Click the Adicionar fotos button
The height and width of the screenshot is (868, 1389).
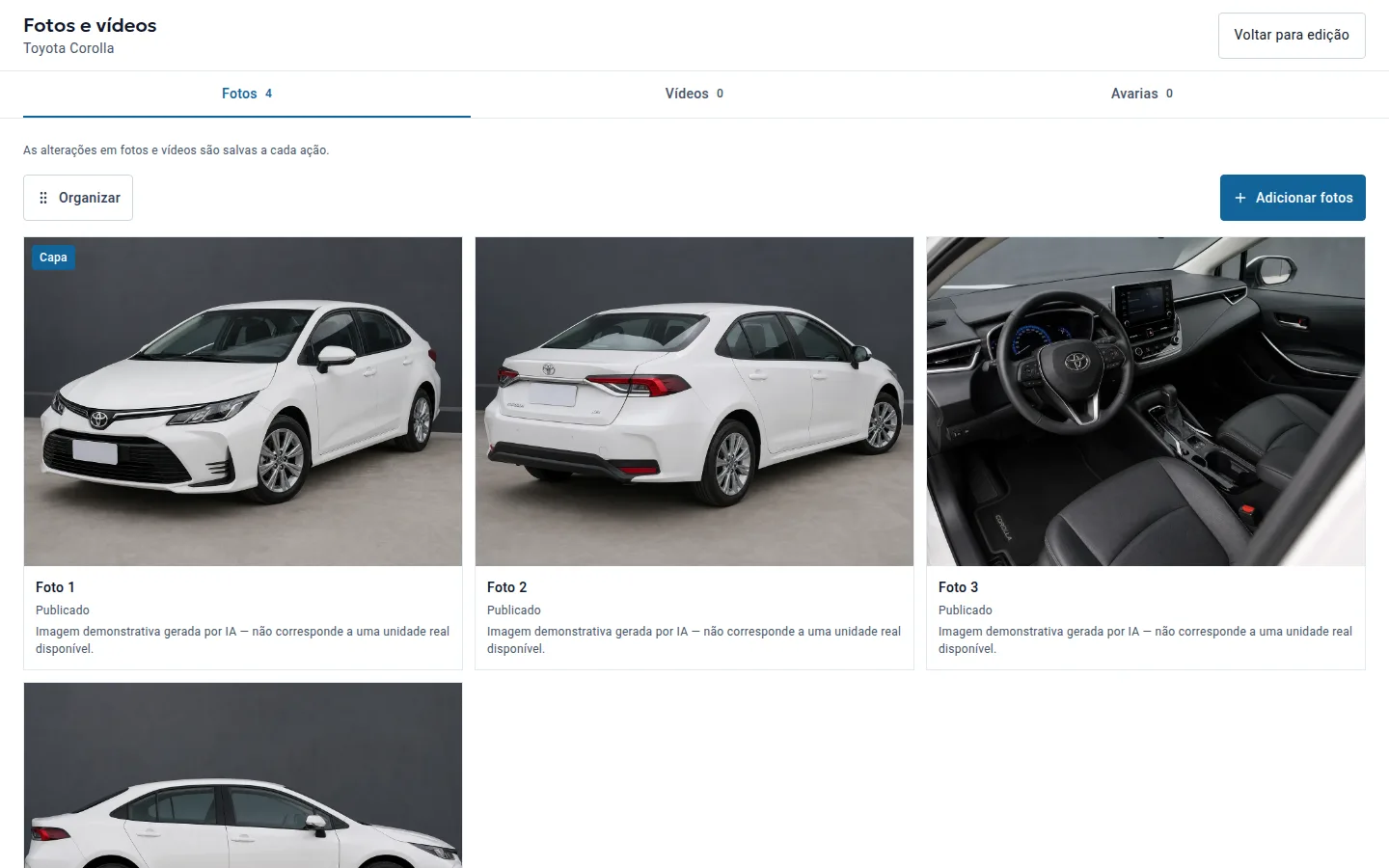point(1293,198)
